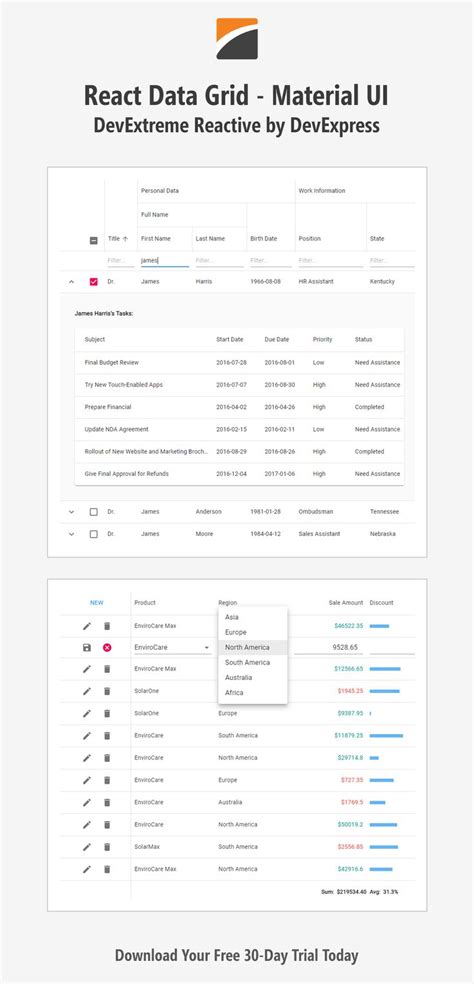Screen dimensions: 474x984
Task: Click the discount bar for $46522.35 row
Action: tap(379, 626)
